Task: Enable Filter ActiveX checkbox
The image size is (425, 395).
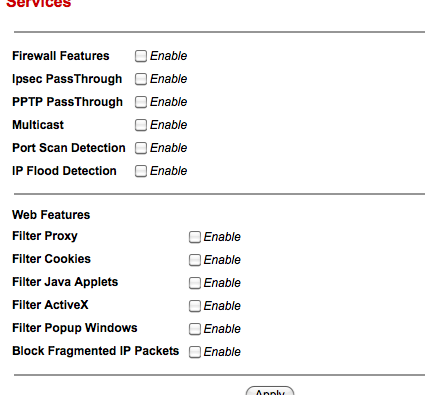Action: point(195,306)
